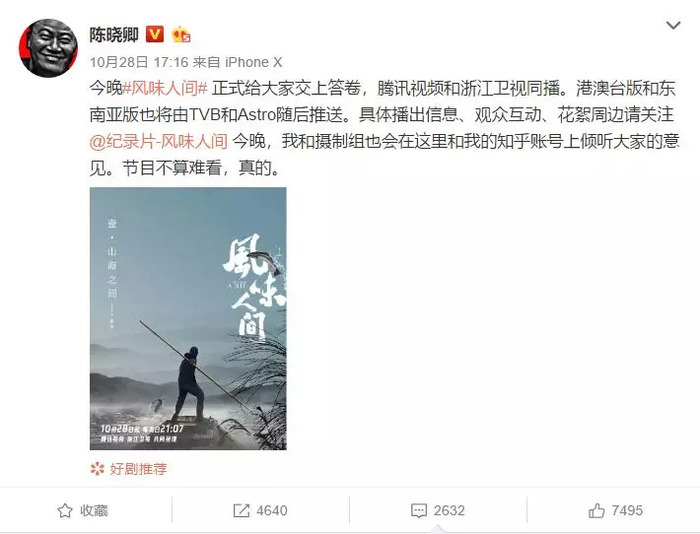
Task: Open the 风味人间 poster thumbnail
Action: (x=188, y=318)
